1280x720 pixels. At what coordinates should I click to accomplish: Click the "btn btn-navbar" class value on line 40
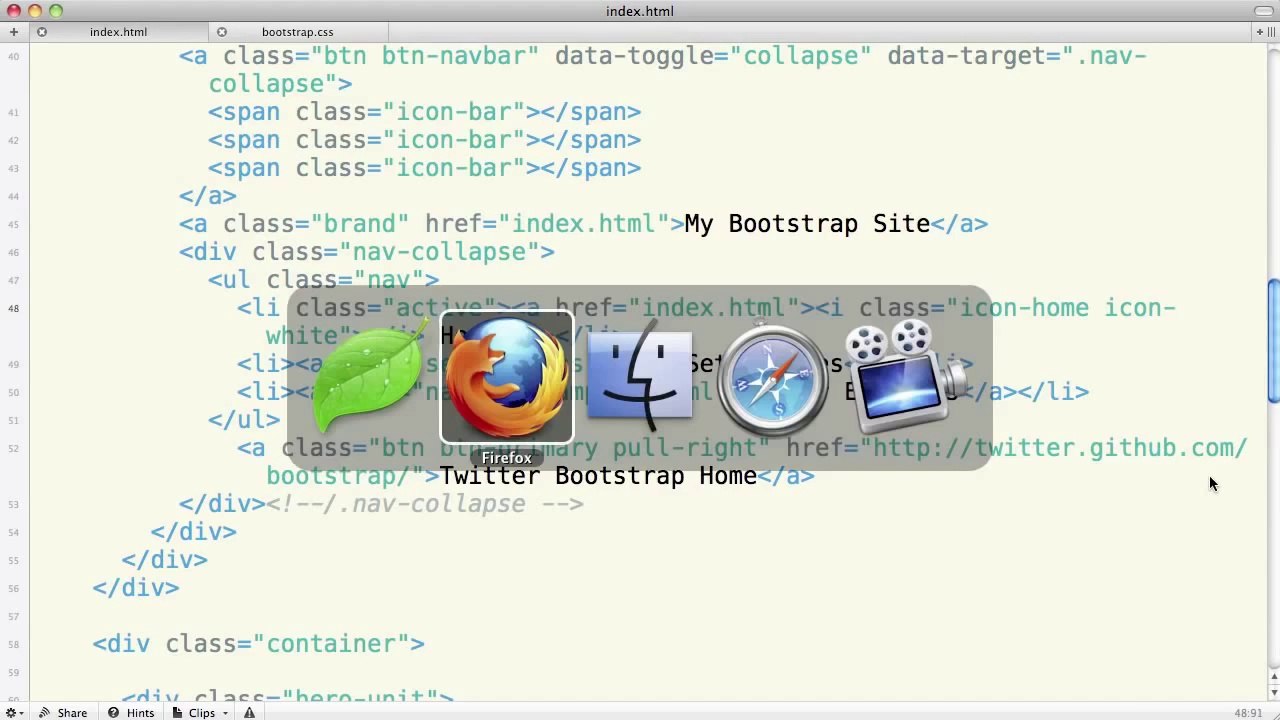[424, 56]
